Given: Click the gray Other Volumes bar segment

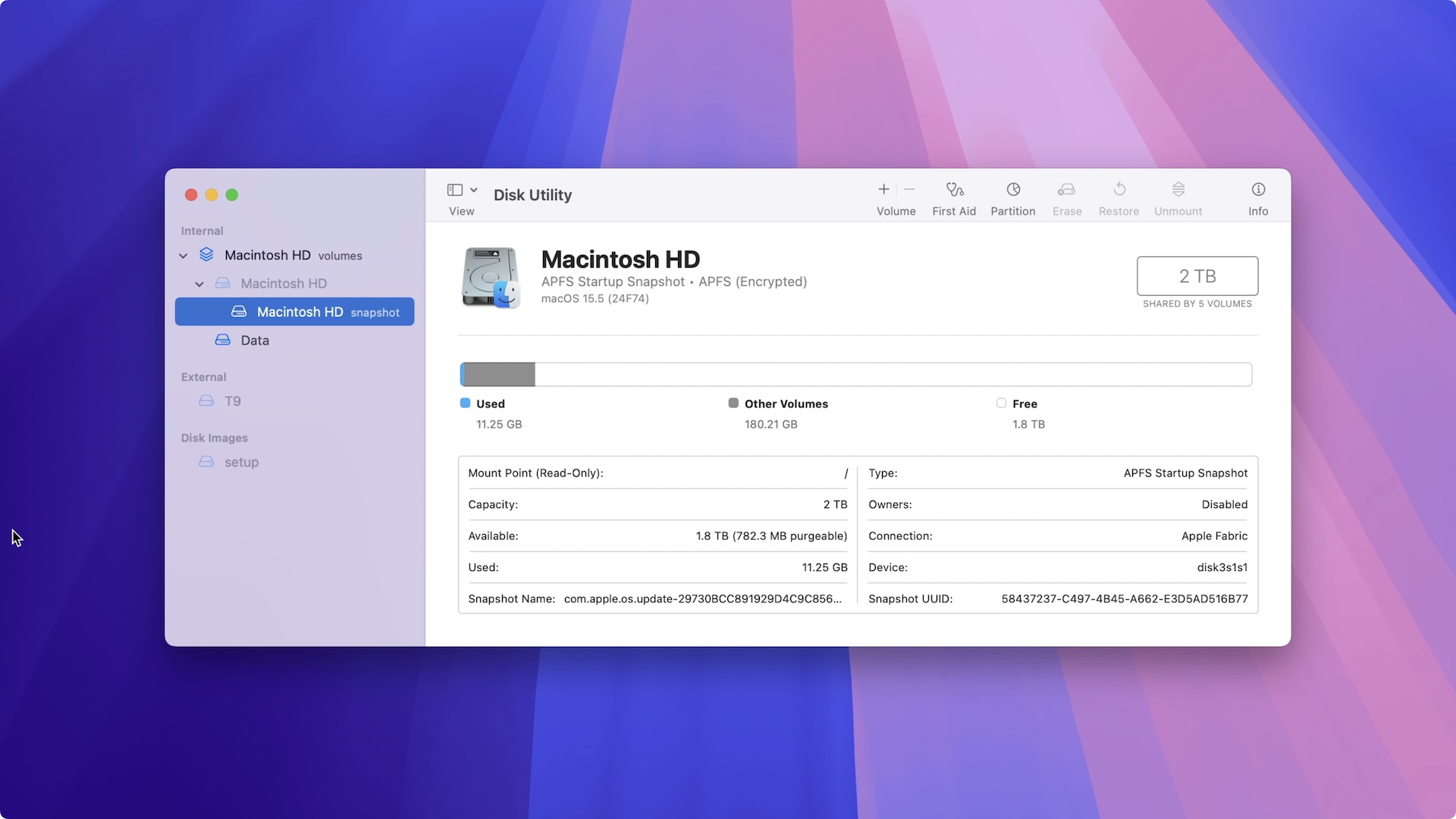Looking at the screenshot, I should tap(499, 375).
